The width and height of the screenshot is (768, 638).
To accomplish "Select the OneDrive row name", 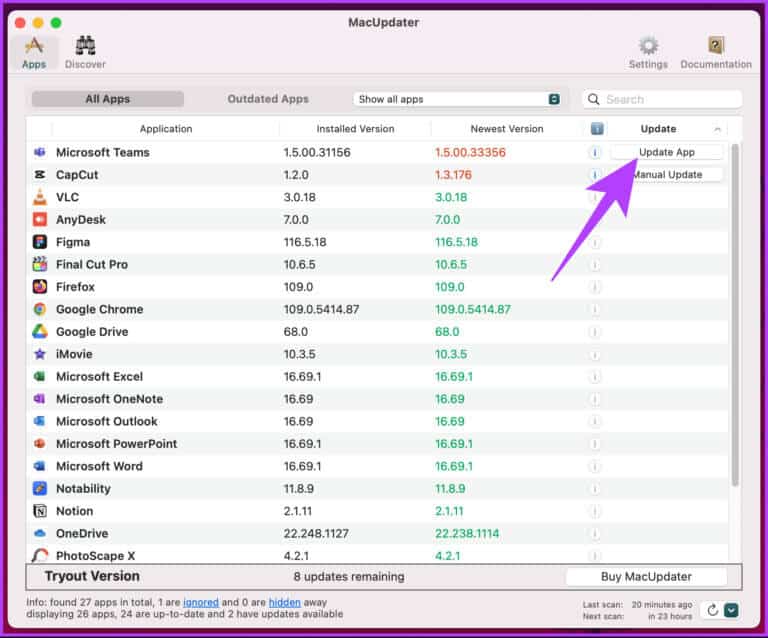I will coord(82,533).
